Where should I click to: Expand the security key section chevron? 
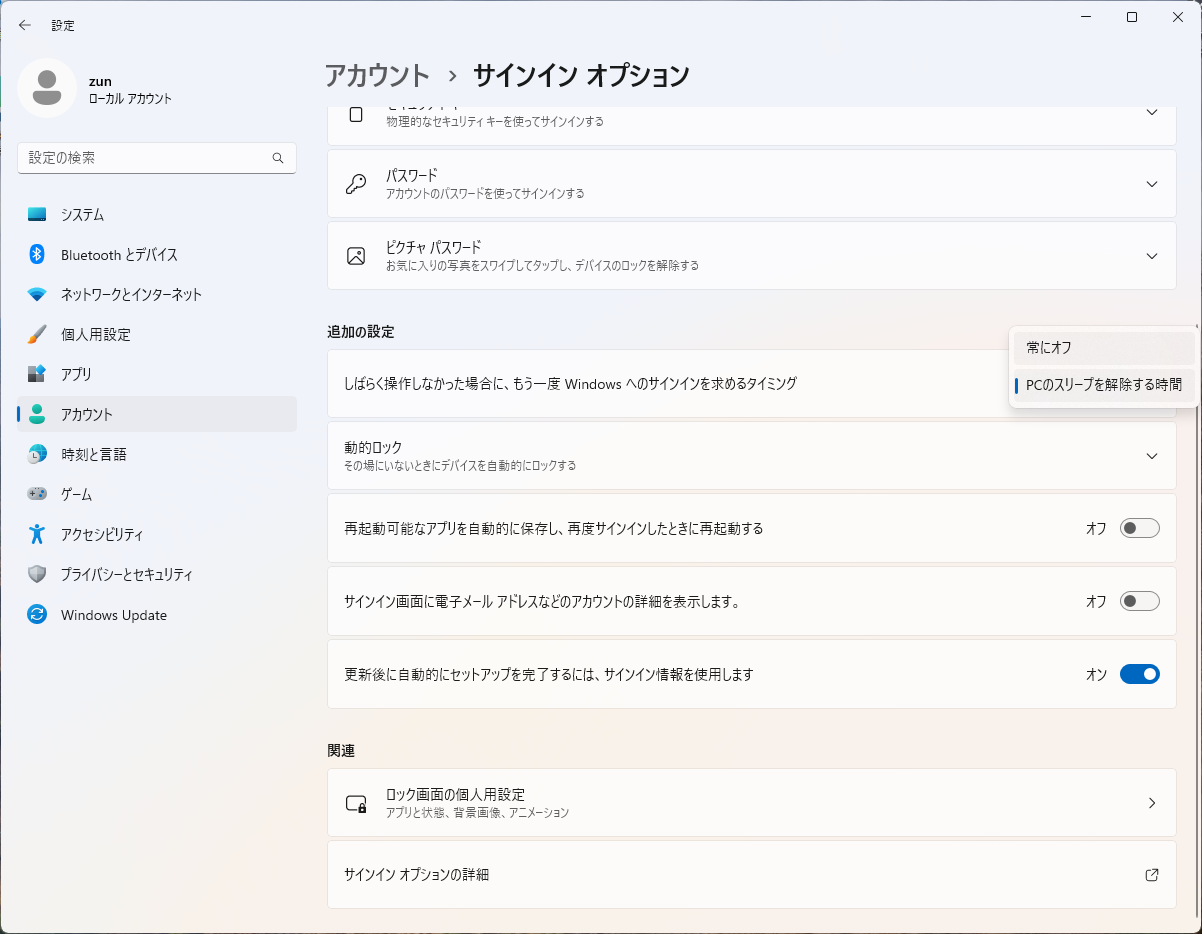coord(1152,113)
